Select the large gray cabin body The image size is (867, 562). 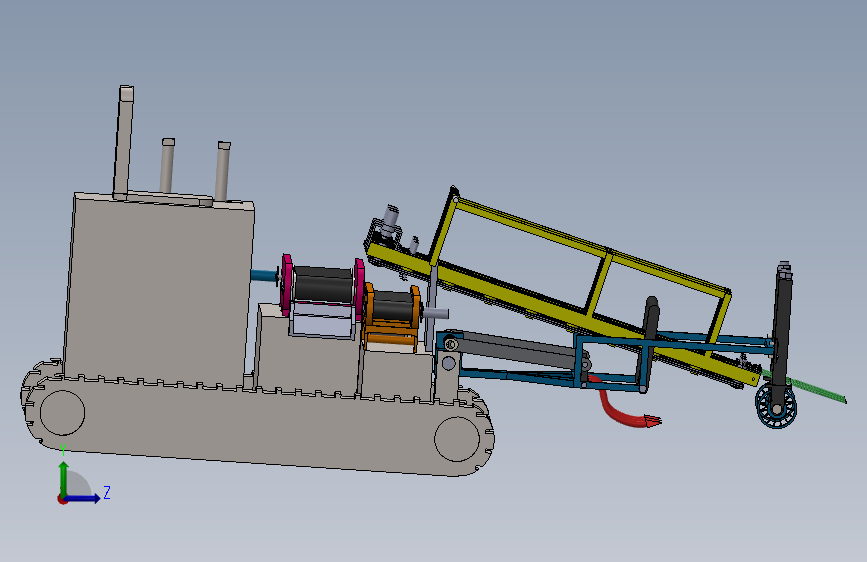click(x=158, y=288)
